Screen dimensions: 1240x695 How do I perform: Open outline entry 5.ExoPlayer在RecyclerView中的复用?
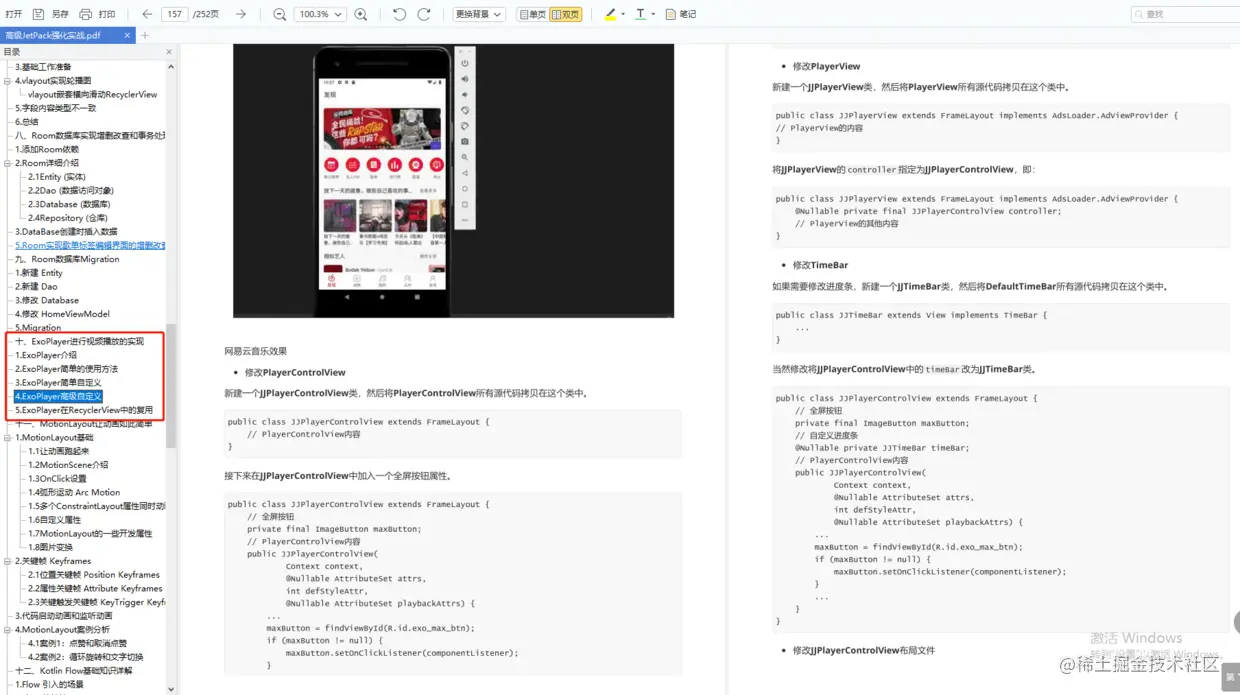coord(84,410)
